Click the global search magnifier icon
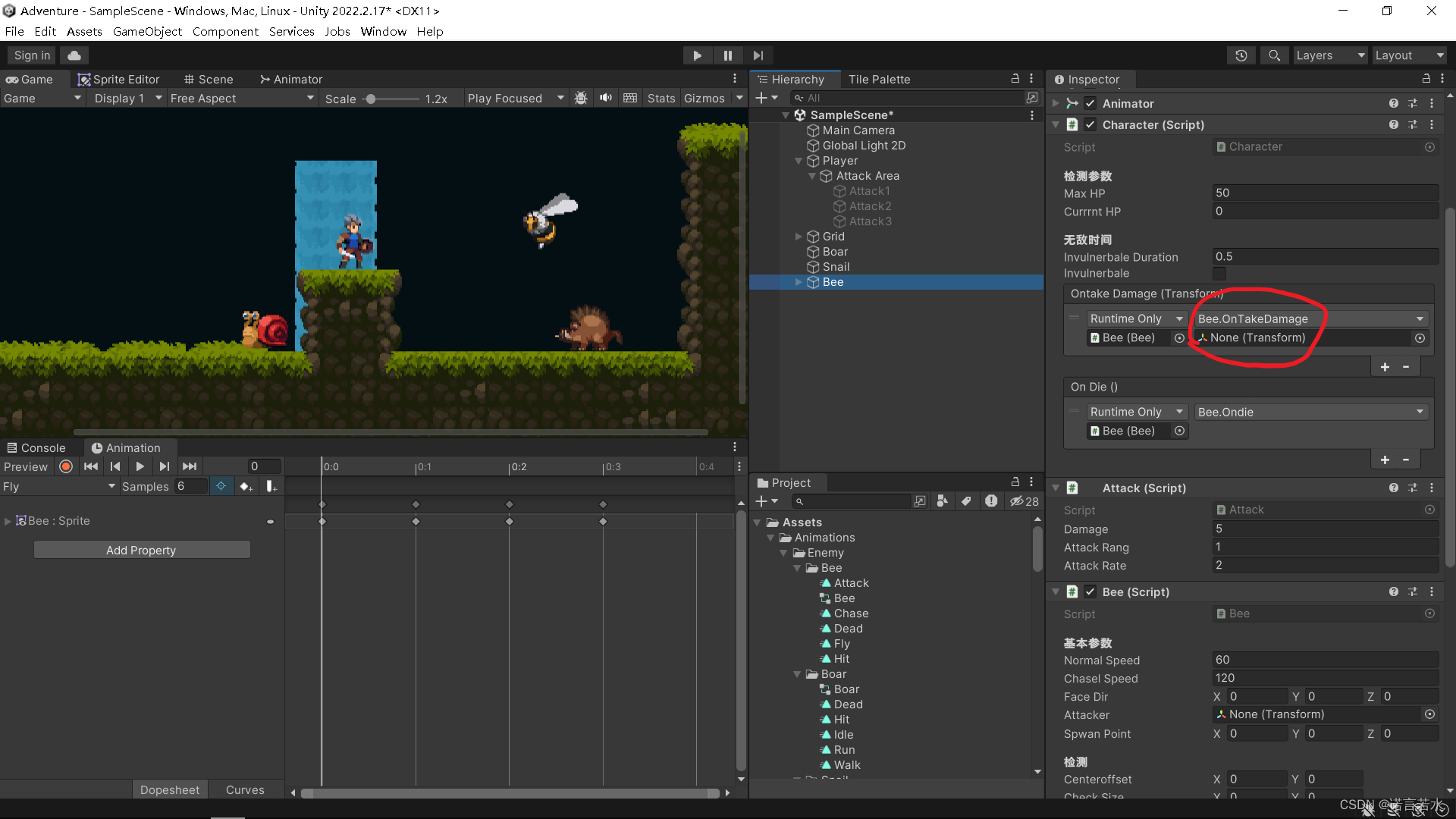The height and width of the screenshot is (819, 1456). point(1274,55)
